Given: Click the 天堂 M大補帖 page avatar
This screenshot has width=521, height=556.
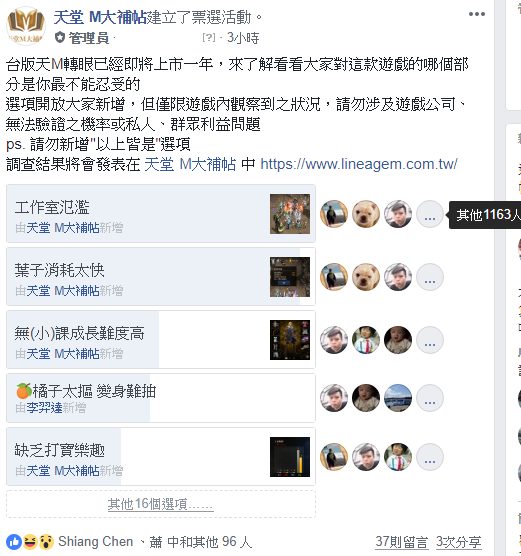Looking at the screenshot, I should coord(26,26).
